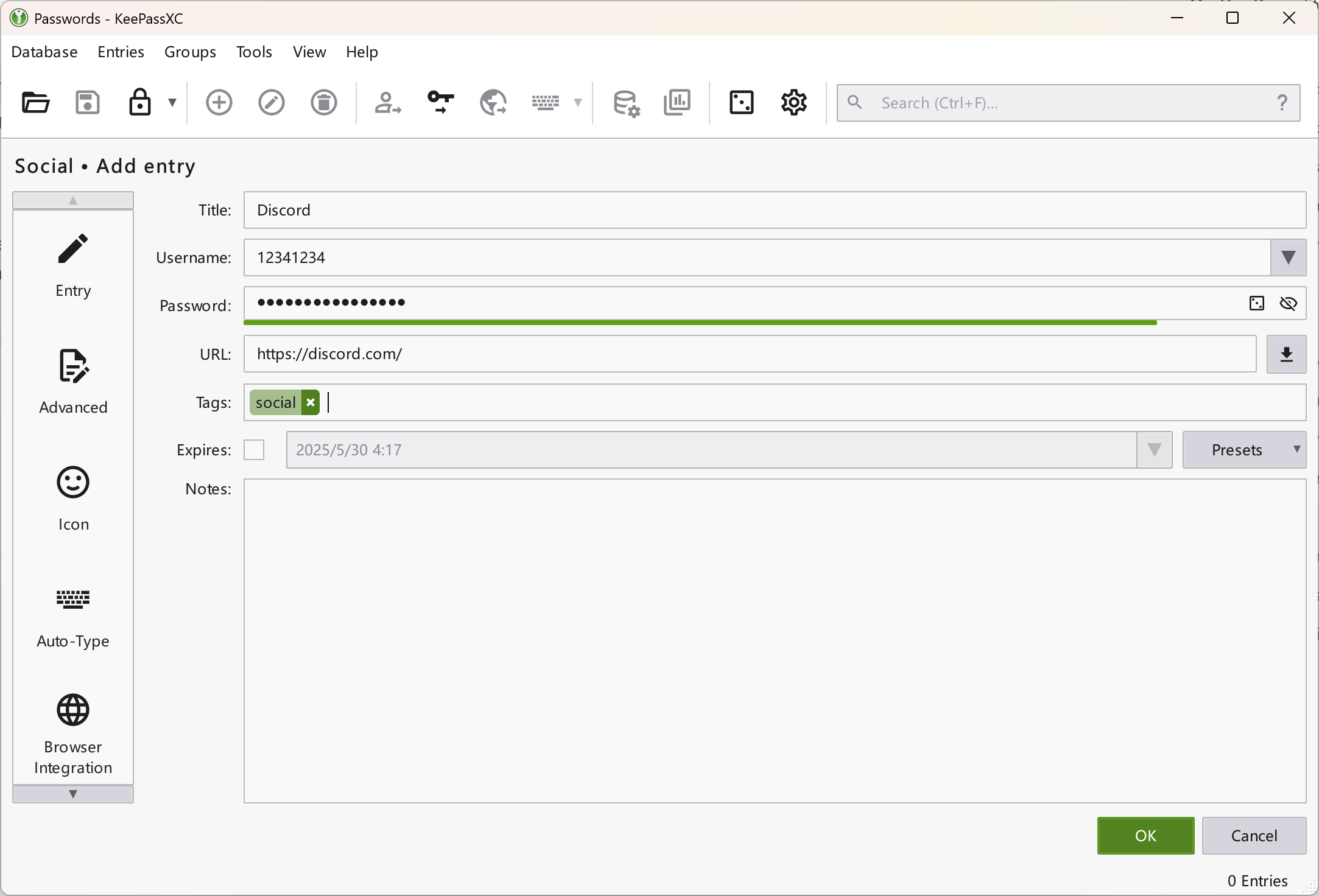This screenshot has height=896, width=1319.
Task: Click the URL field with discord.com
Action: click(x=750, y=354)
